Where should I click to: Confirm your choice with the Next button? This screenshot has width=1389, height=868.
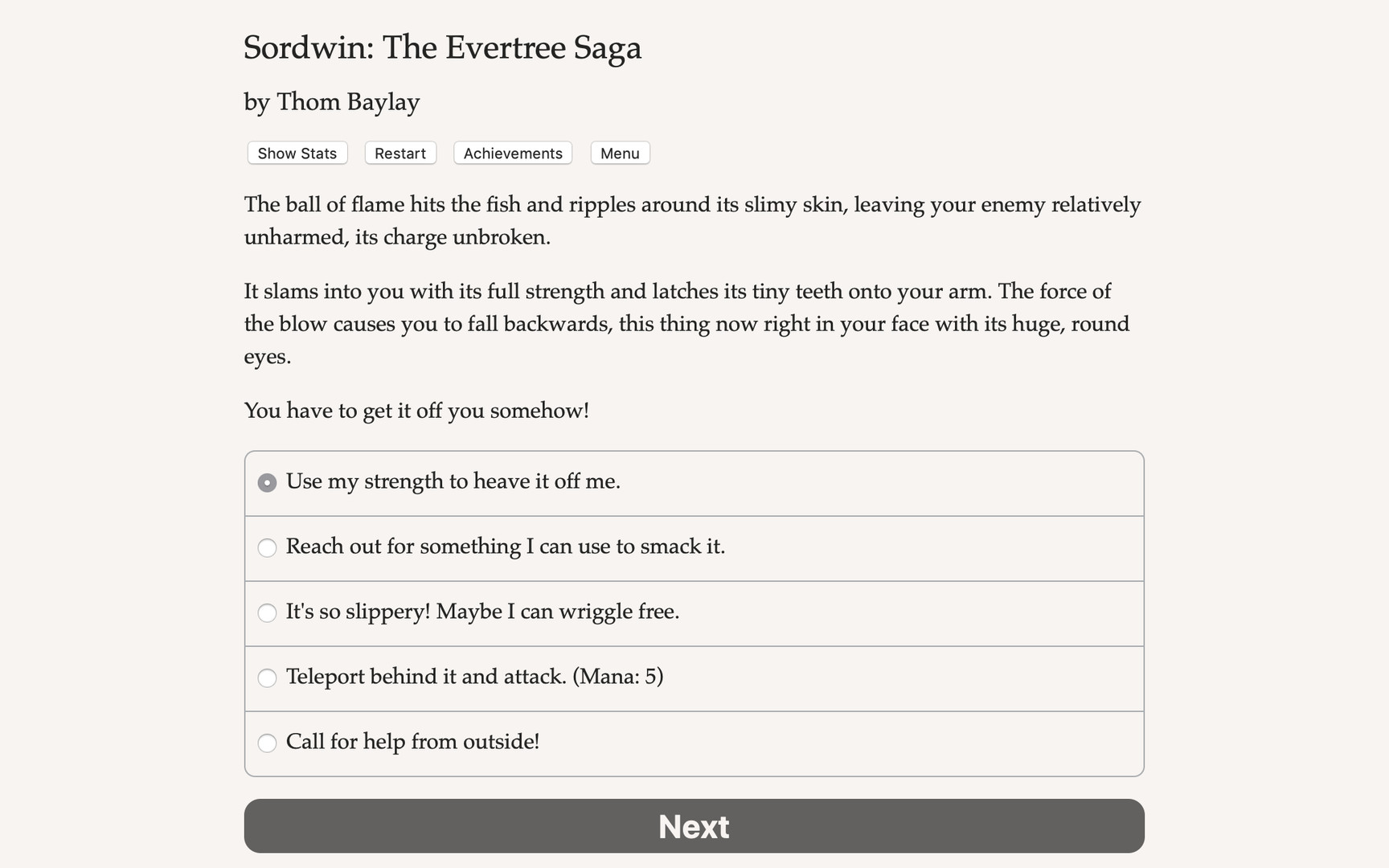(693, 825)
